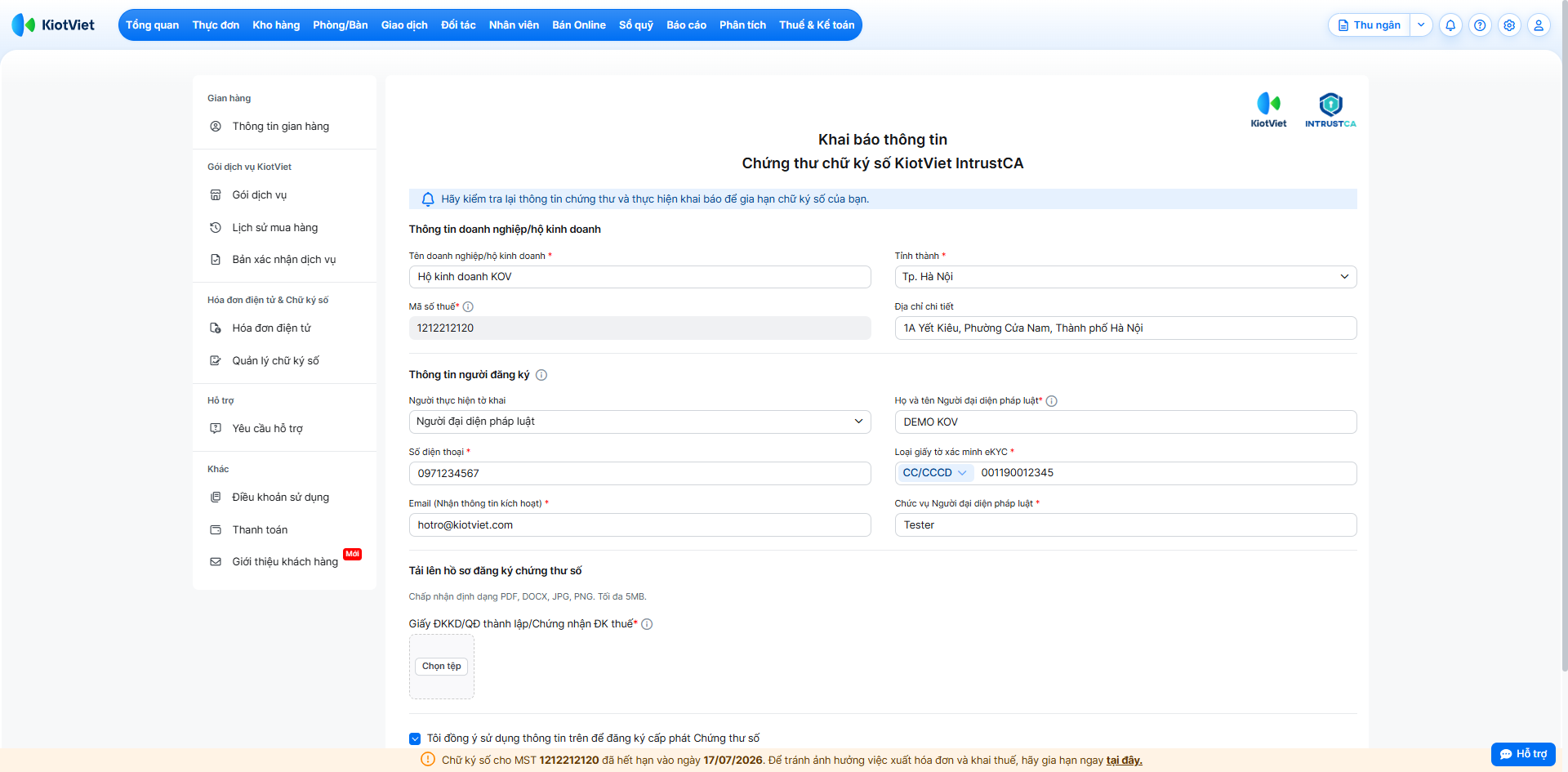Click the Gói dịch vụ sidebar icon

(x=216, y=195)
